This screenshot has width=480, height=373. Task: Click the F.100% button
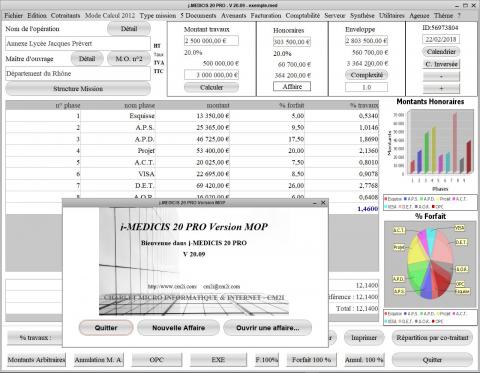tap(267, 360)
